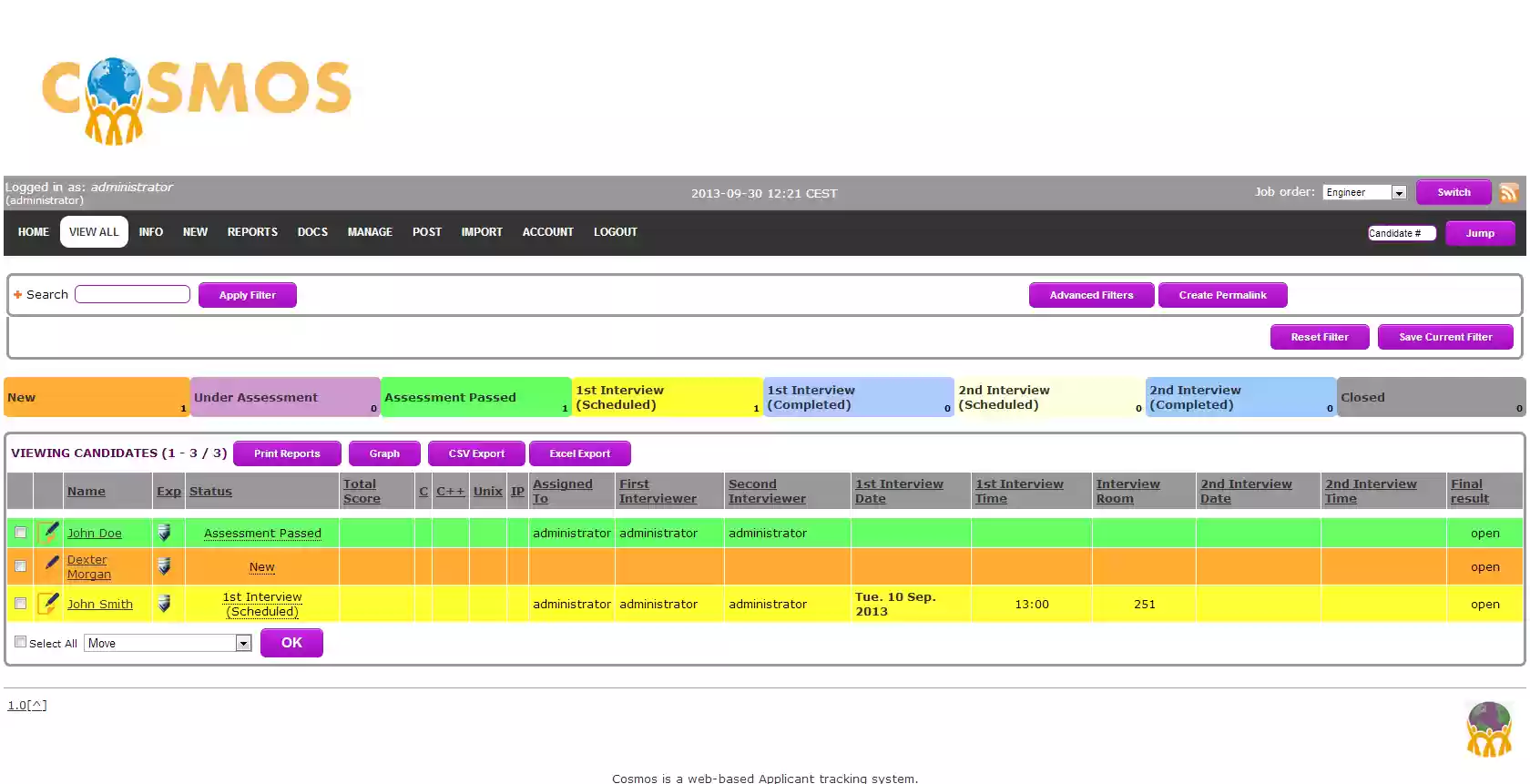Viewport: 1530px width, 784px height.
Task: Filter by 2nd Interview (Scheduled) tile
Action: [1050, 397]
